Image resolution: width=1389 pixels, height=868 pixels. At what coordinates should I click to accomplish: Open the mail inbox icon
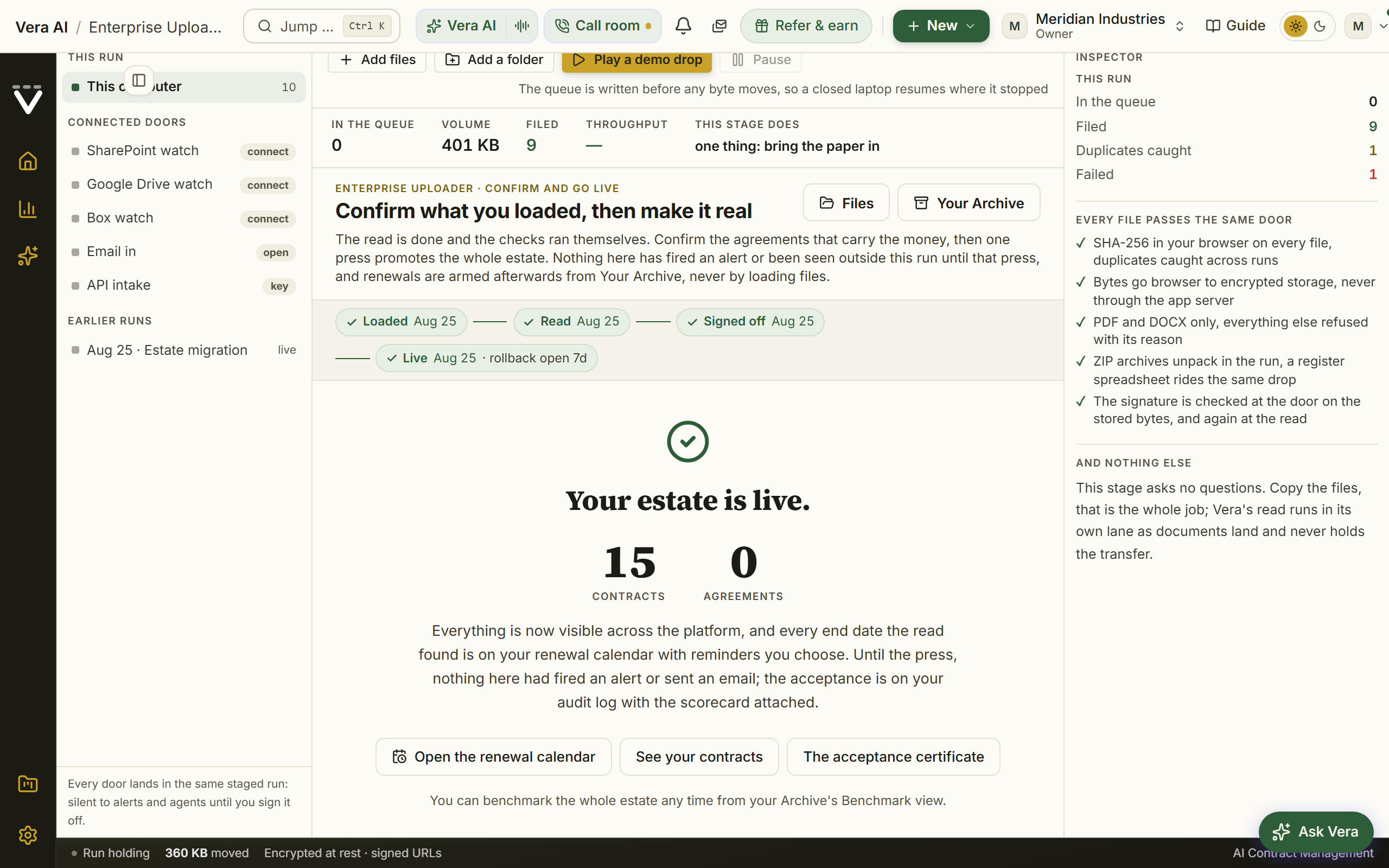tap(719, 26)
